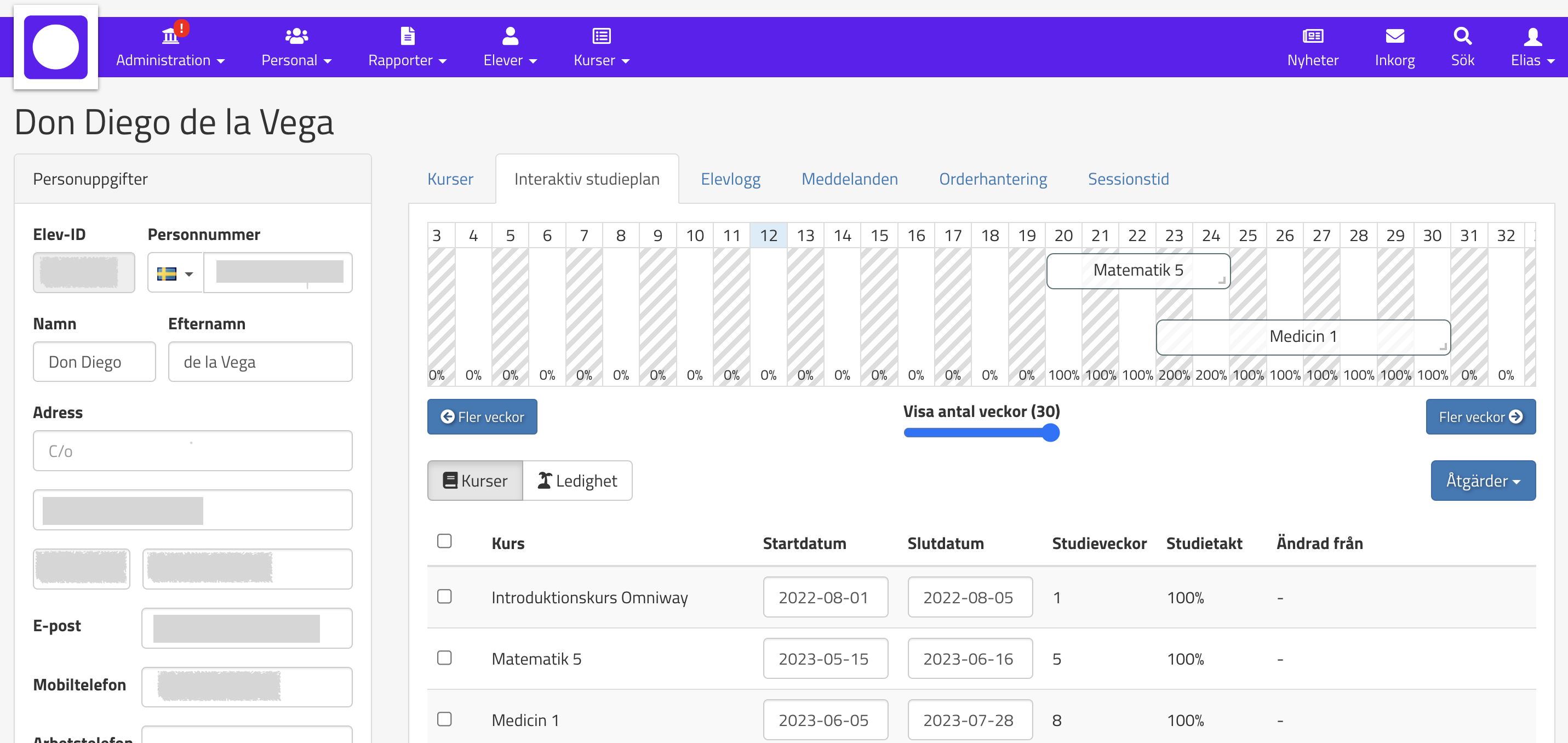
Task: Toggle the select-all checkbox in the table header
Action: (x=444, y=541)
